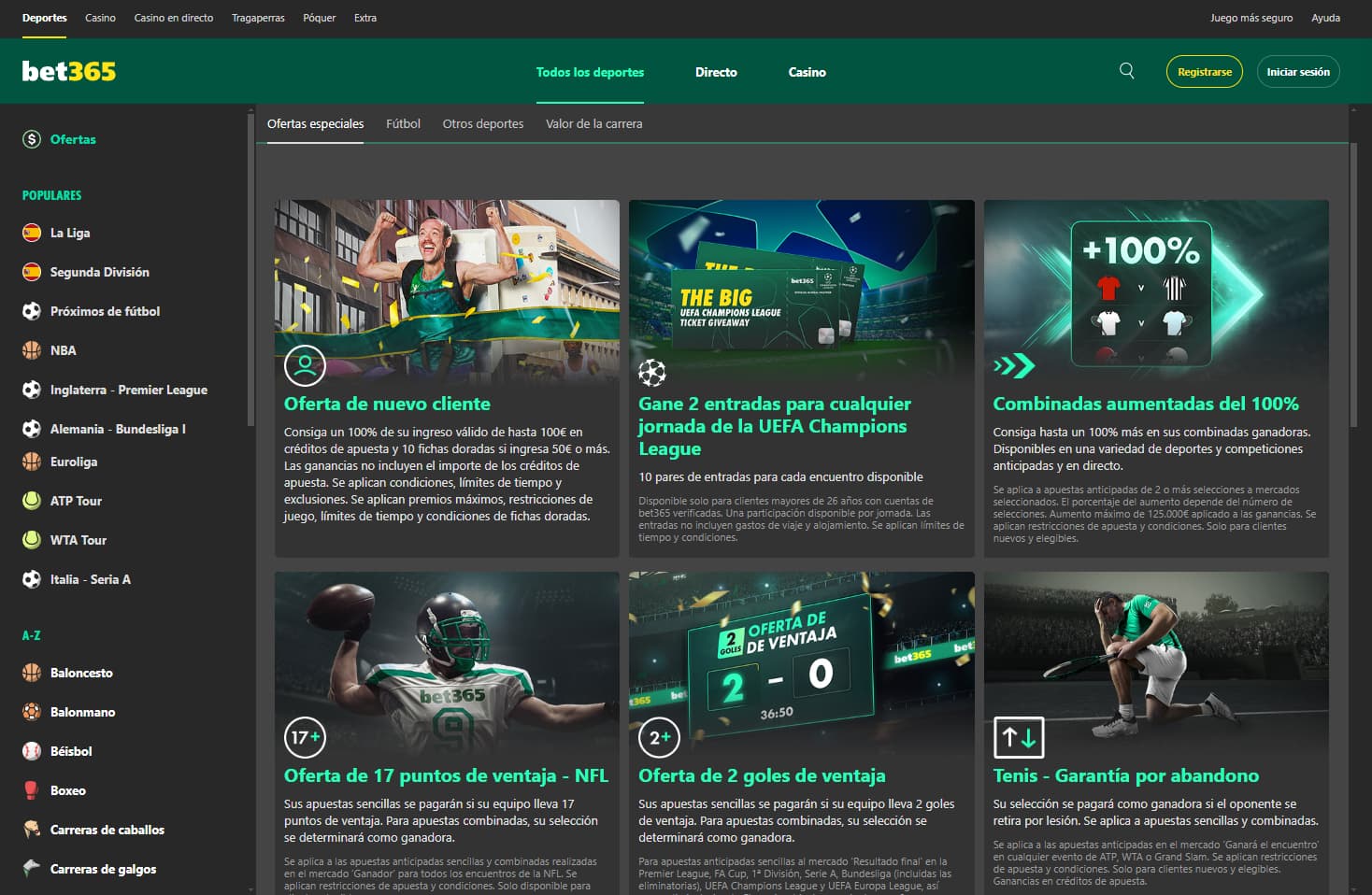Open Euroliga from the sidebar

74,462
